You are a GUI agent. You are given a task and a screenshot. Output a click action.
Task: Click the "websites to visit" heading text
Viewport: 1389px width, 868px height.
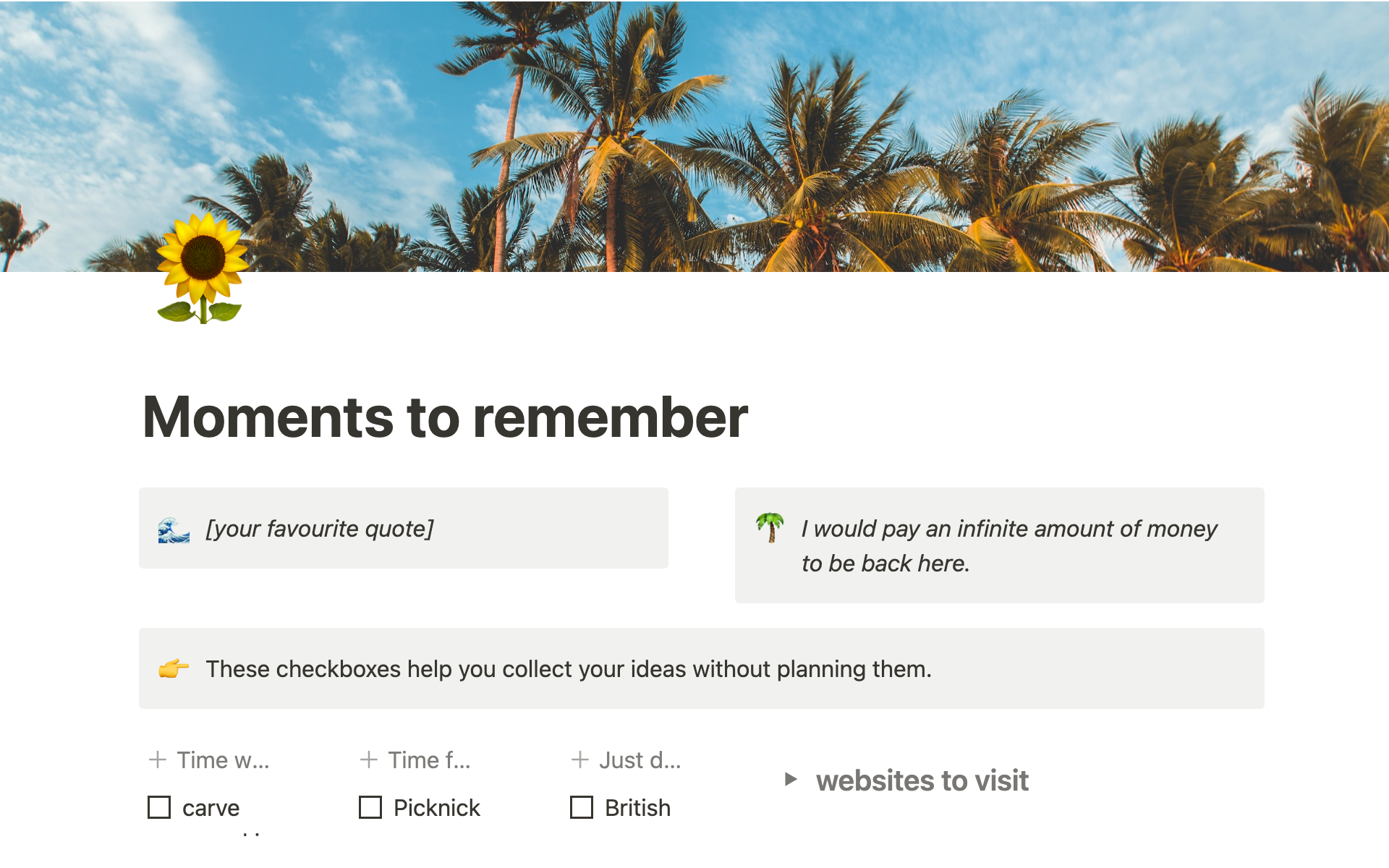coord(922,780)
